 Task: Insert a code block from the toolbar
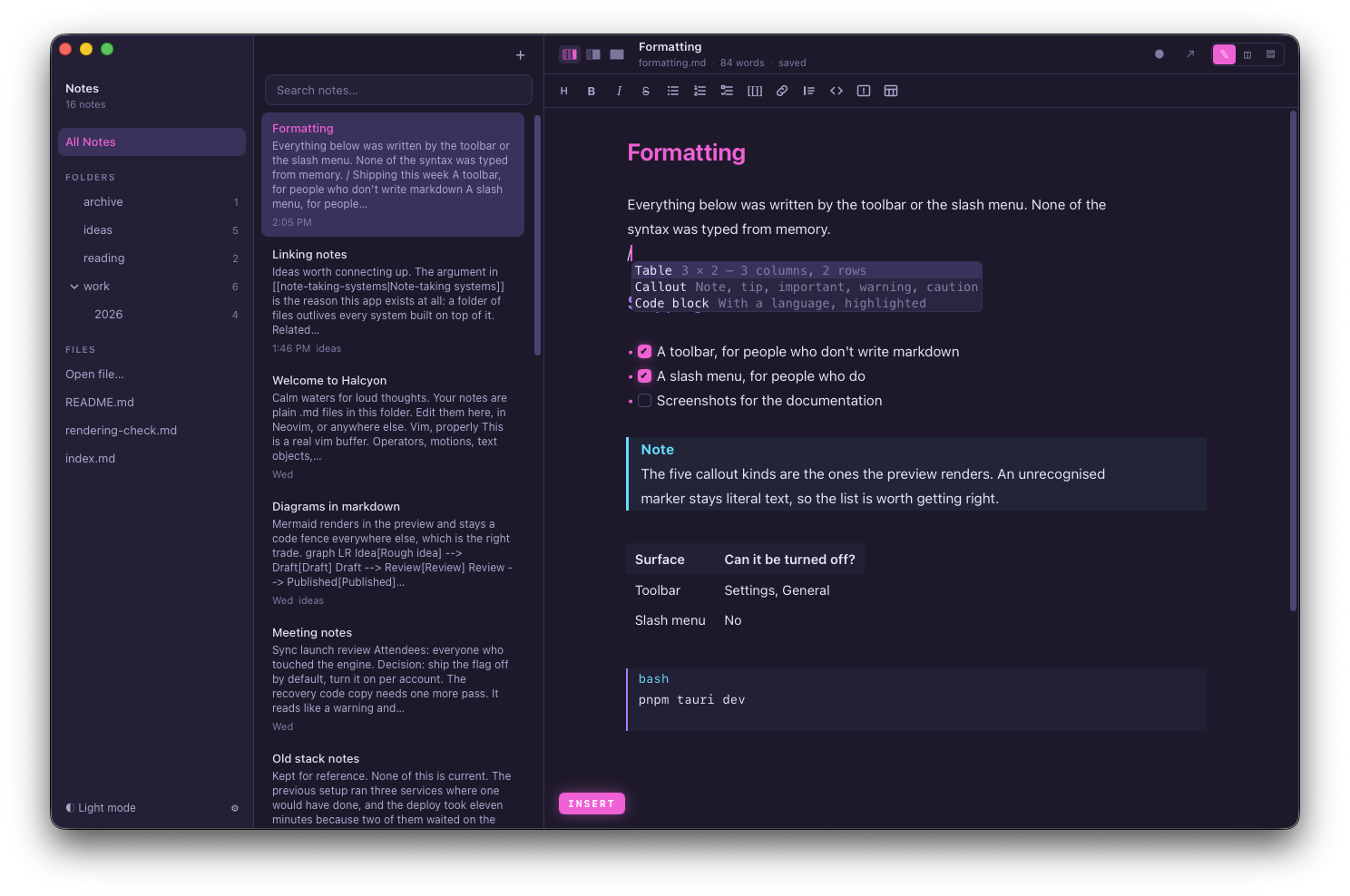click(836, 91)
